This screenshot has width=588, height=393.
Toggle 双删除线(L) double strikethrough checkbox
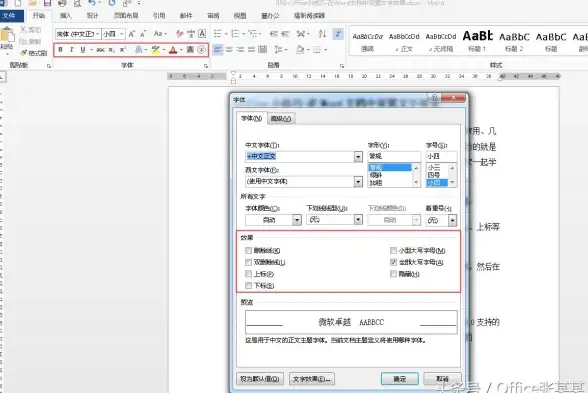(x=248, y=262)
